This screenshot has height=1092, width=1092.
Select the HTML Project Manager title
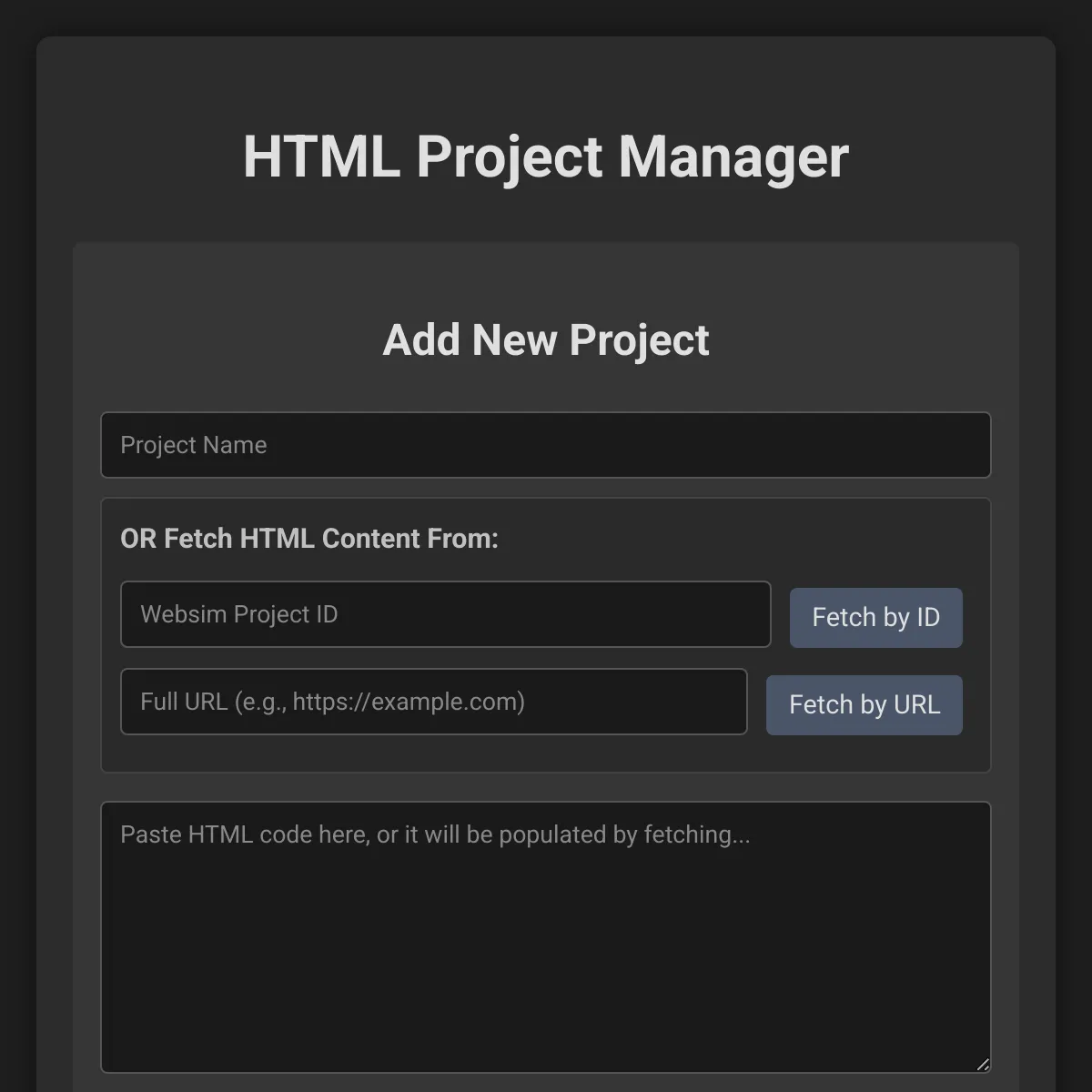545,157
